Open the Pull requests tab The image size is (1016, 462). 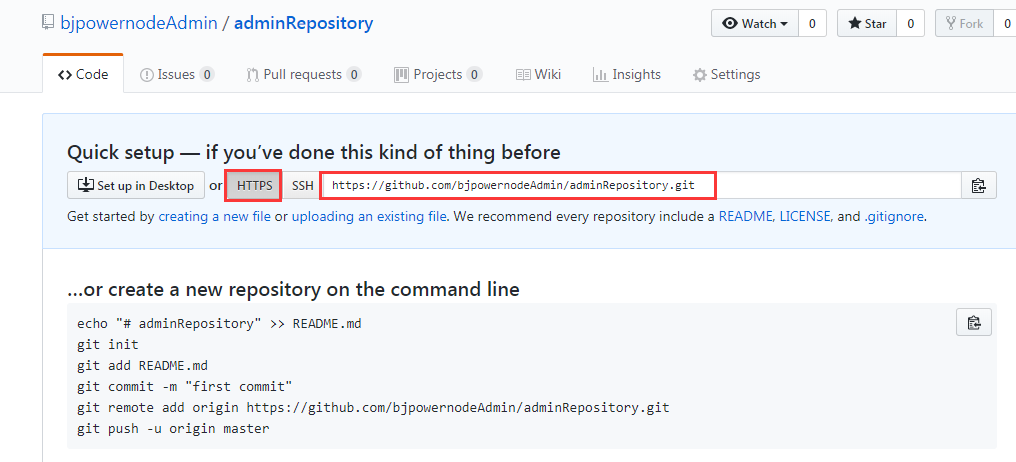coord(303,75)
